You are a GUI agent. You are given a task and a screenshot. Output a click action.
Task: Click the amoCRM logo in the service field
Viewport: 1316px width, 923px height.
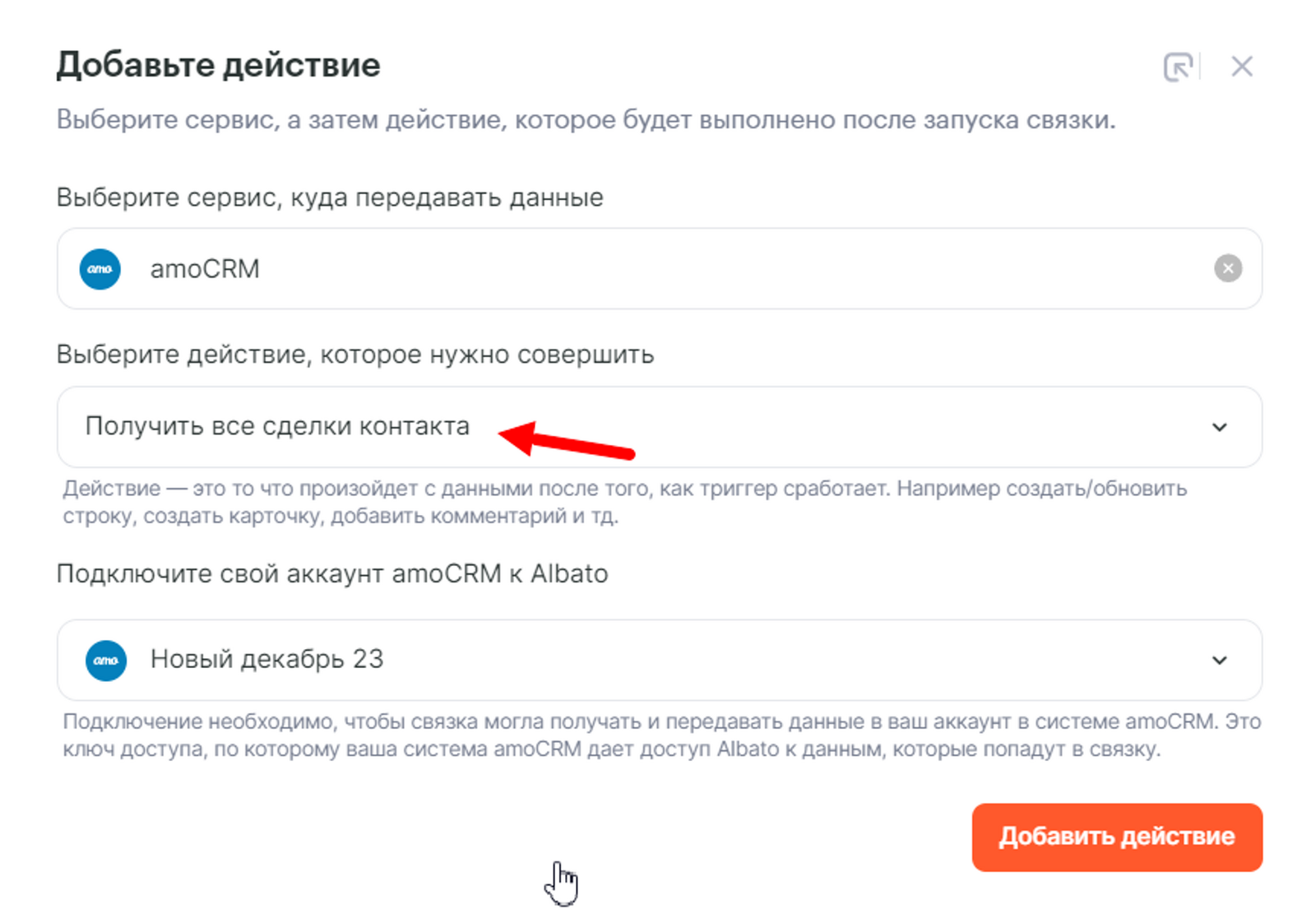[x=100, y=269]
